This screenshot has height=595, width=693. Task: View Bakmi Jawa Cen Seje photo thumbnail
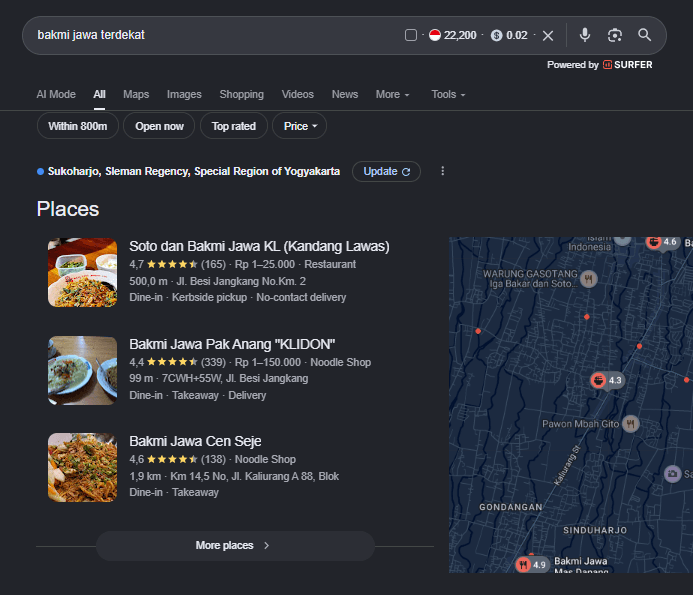83,468
